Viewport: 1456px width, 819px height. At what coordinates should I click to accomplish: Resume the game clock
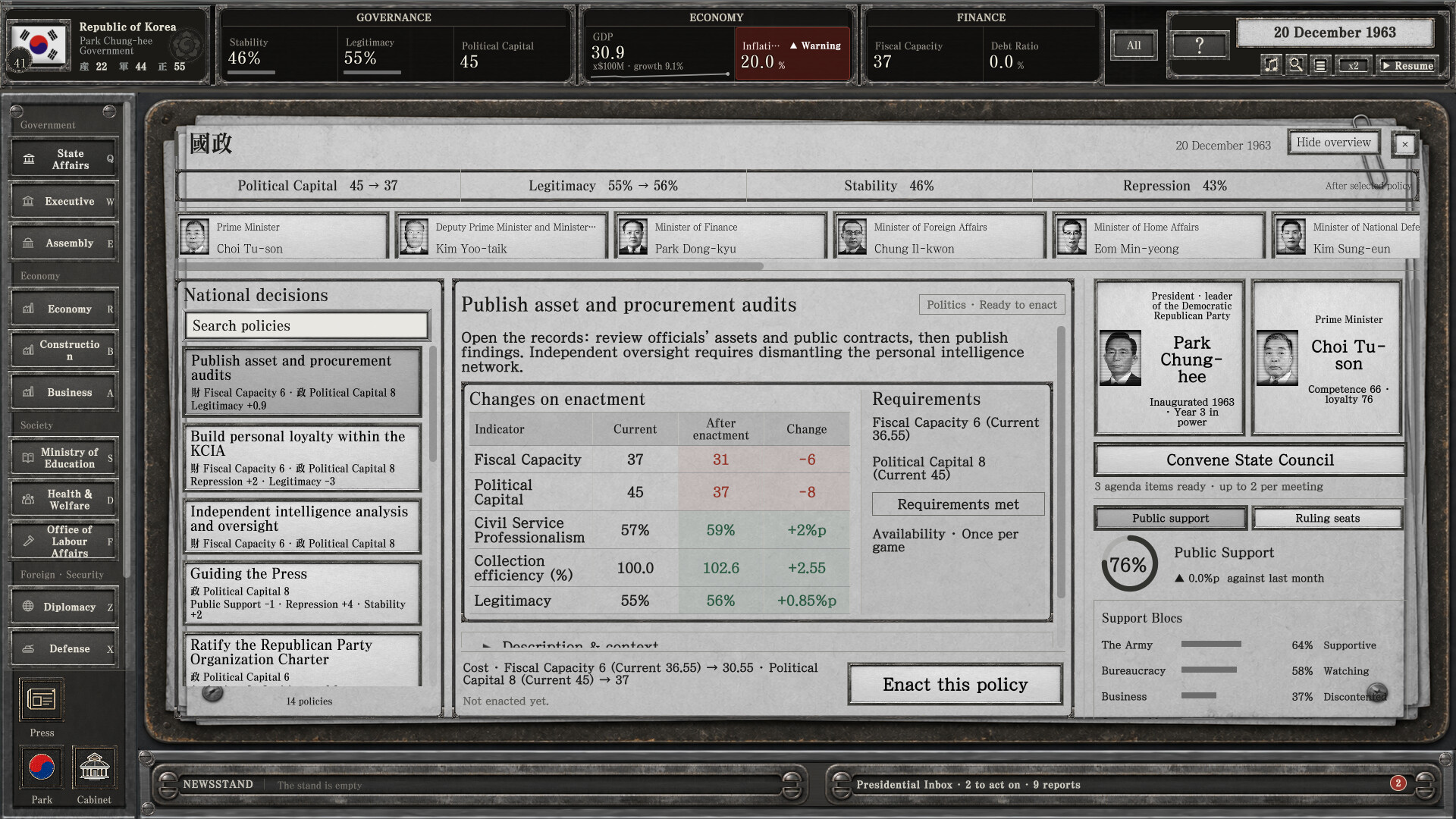pos(1407,65)
